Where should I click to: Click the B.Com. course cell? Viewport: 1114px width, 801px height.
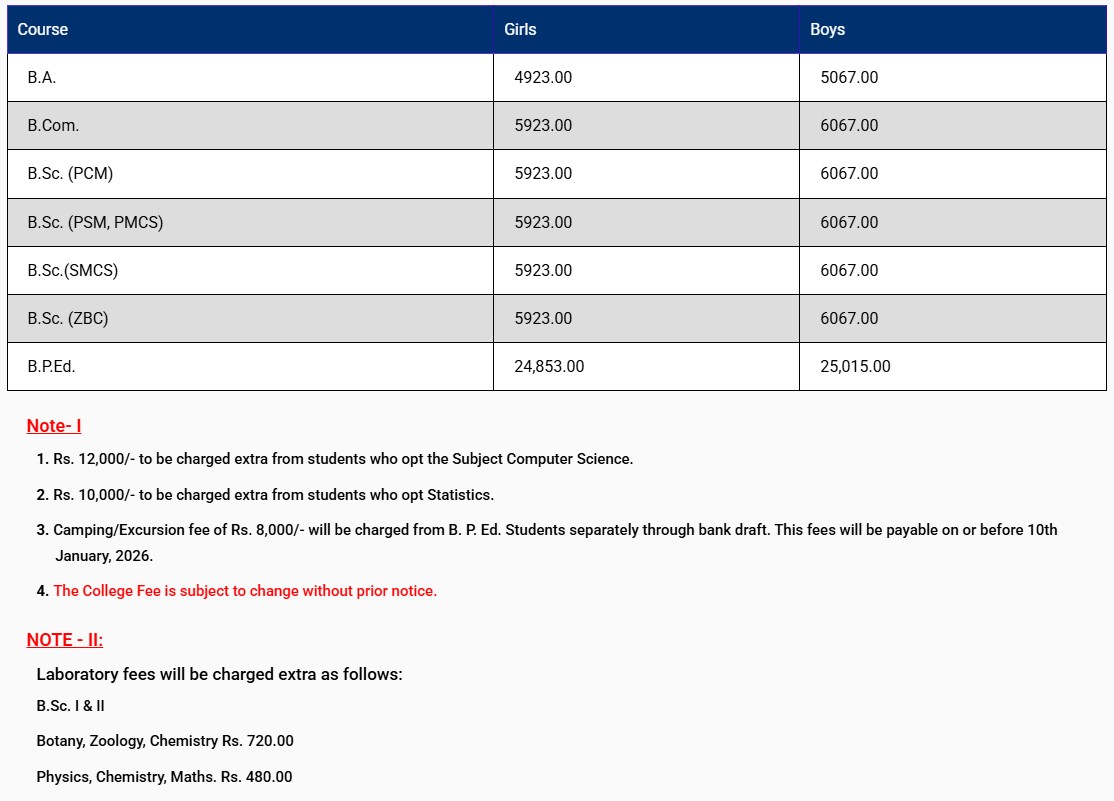(x=53, y=125)
